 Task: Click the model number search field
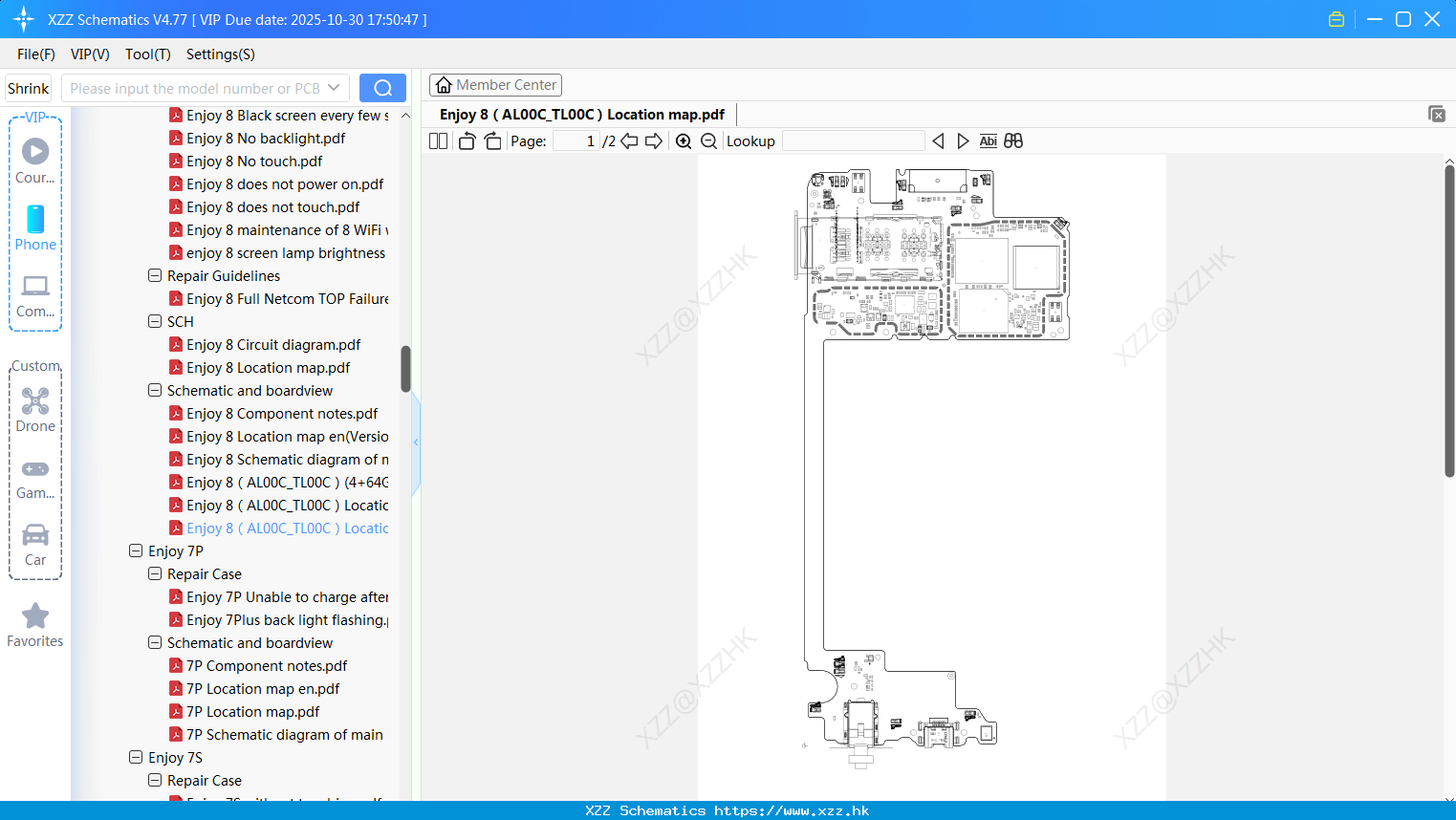click(x=195, y=88)
